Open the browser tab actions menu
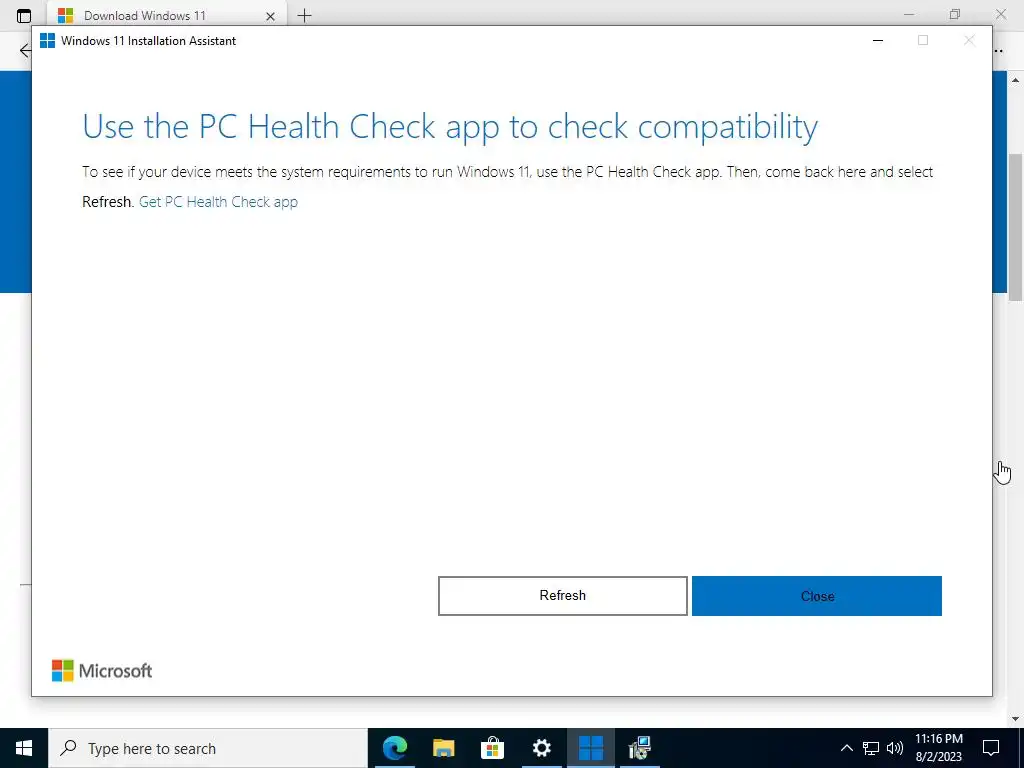1024x768 pixels. (x=24, y=16)
